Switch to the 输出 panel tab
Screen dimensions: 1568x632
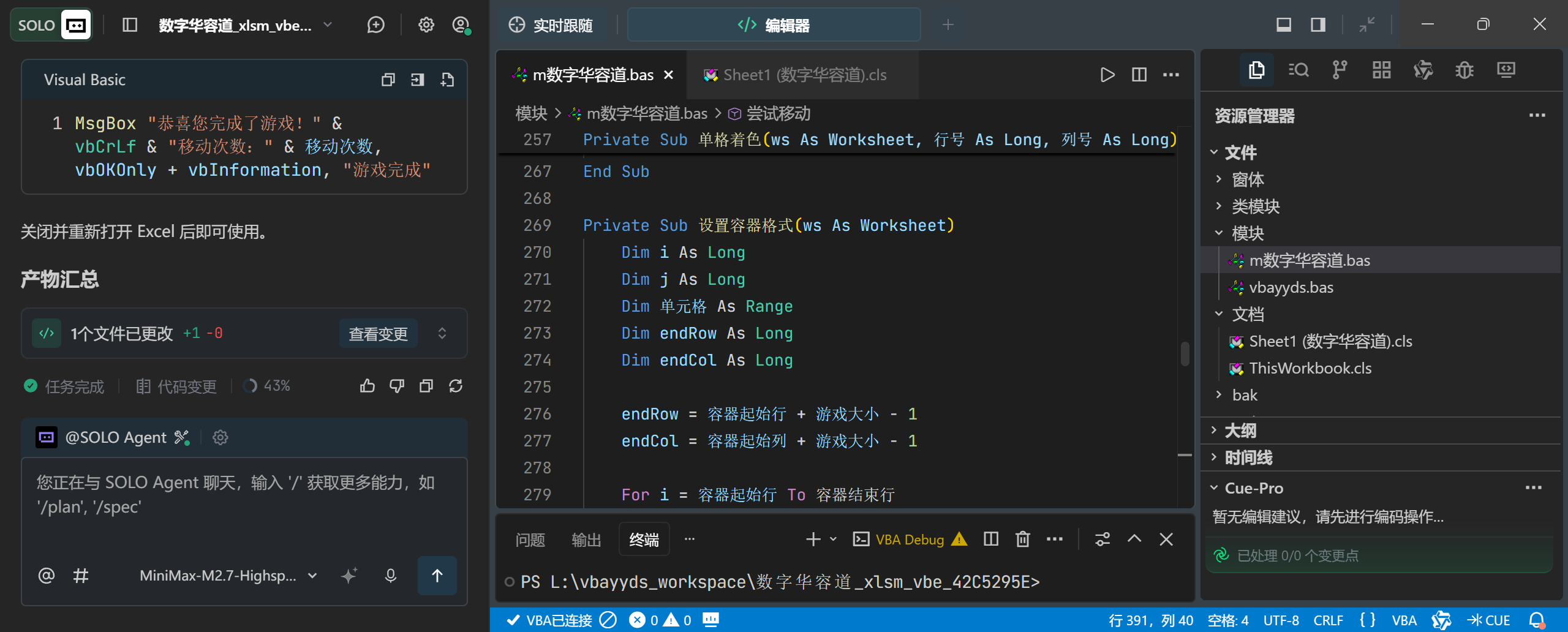coord(586,540)
